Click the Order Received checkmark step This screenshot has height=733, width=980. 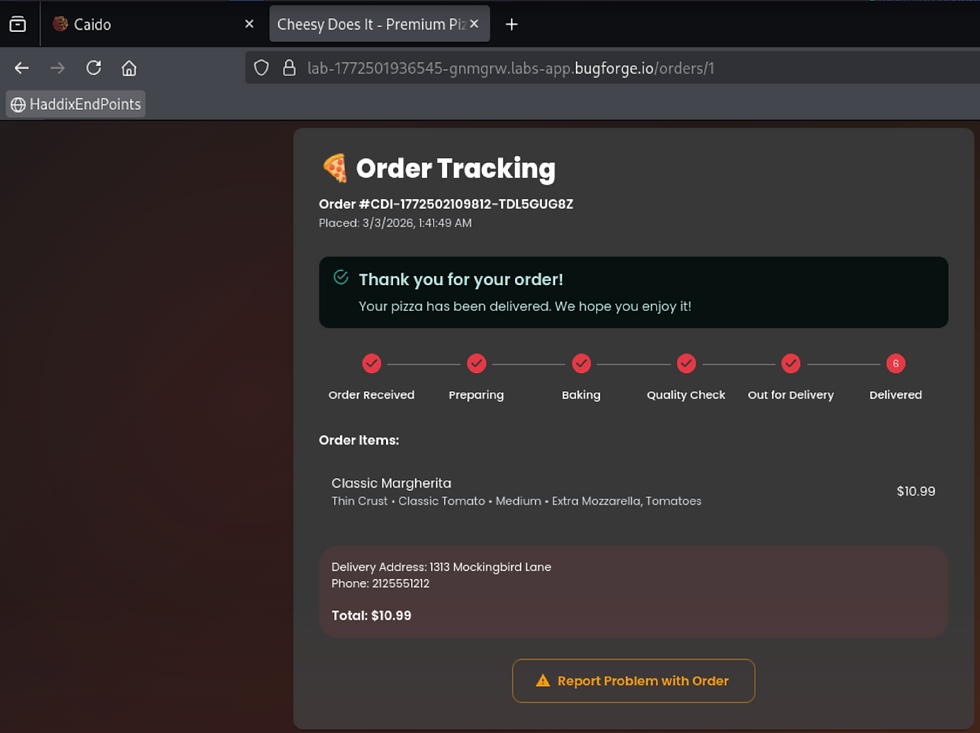(371, 363)
